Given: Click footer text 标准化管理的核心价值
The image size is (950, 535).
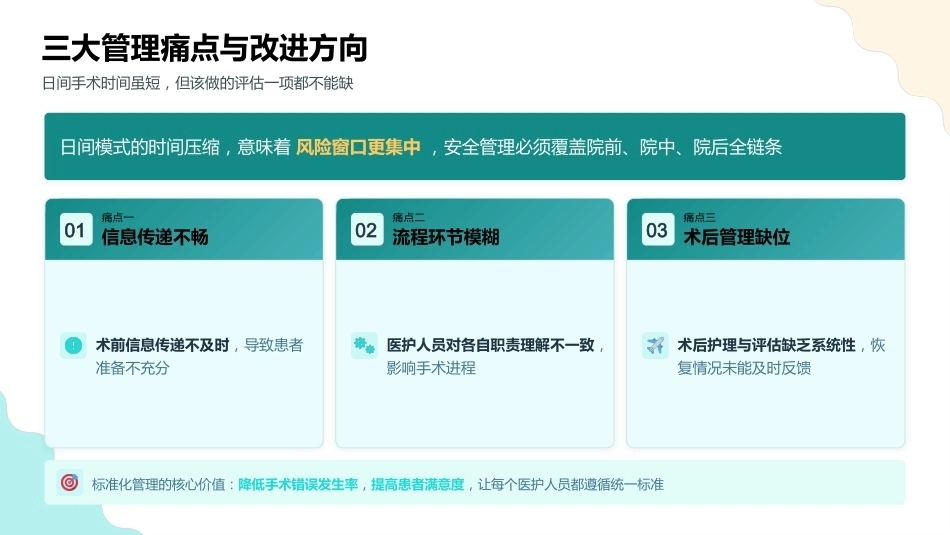Looking at the screenshot, I should (x=158, y=484).
